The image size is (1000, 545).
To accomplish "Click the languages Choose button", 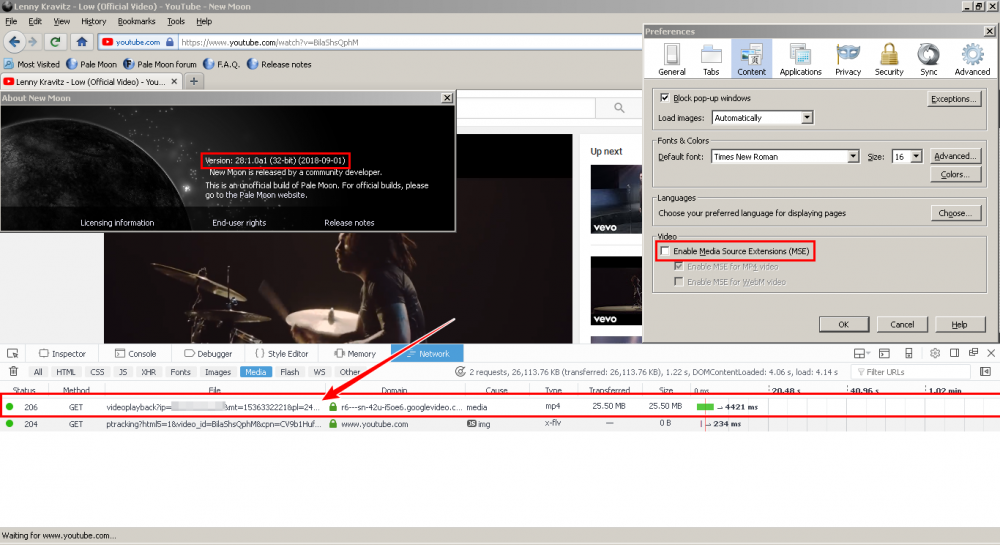I will (955, 214).
